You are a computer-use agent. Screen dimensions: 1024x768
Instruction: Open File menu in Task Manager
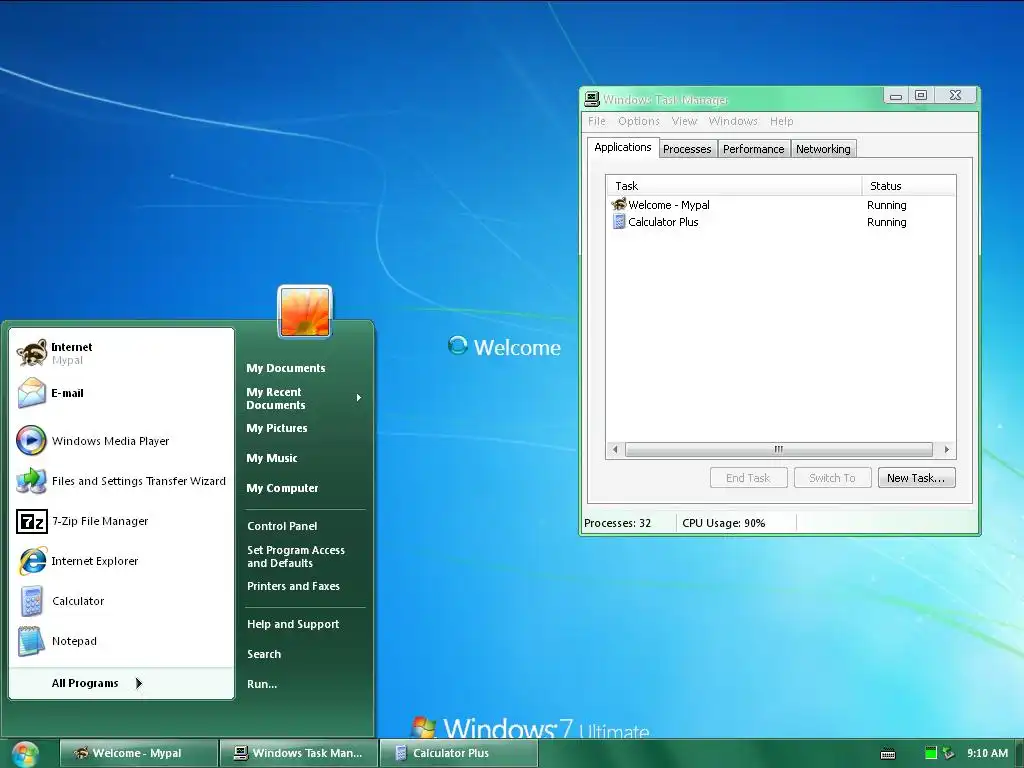pos(596,121)
